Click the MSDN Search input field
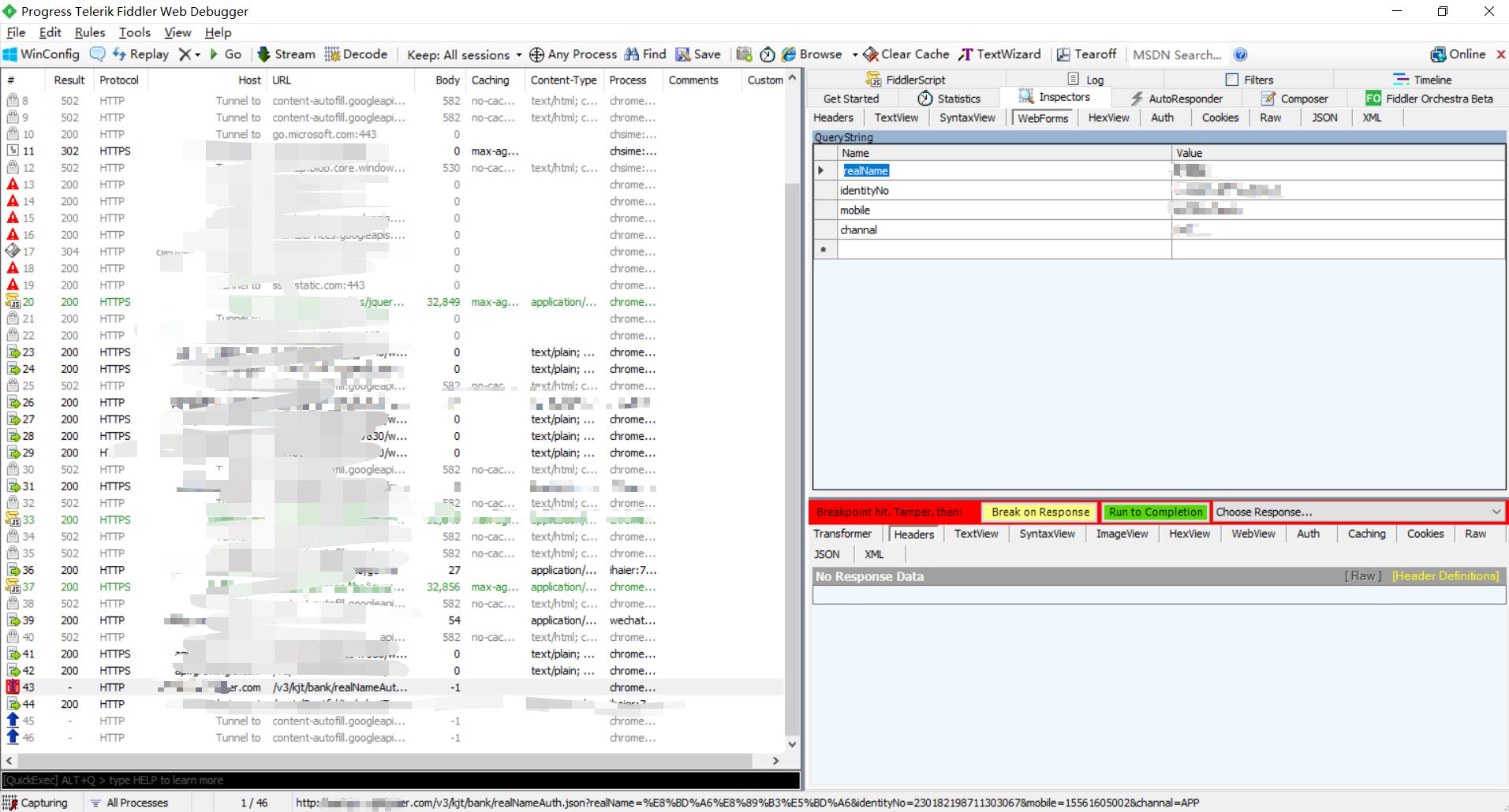 click(x=1177, y=54)
